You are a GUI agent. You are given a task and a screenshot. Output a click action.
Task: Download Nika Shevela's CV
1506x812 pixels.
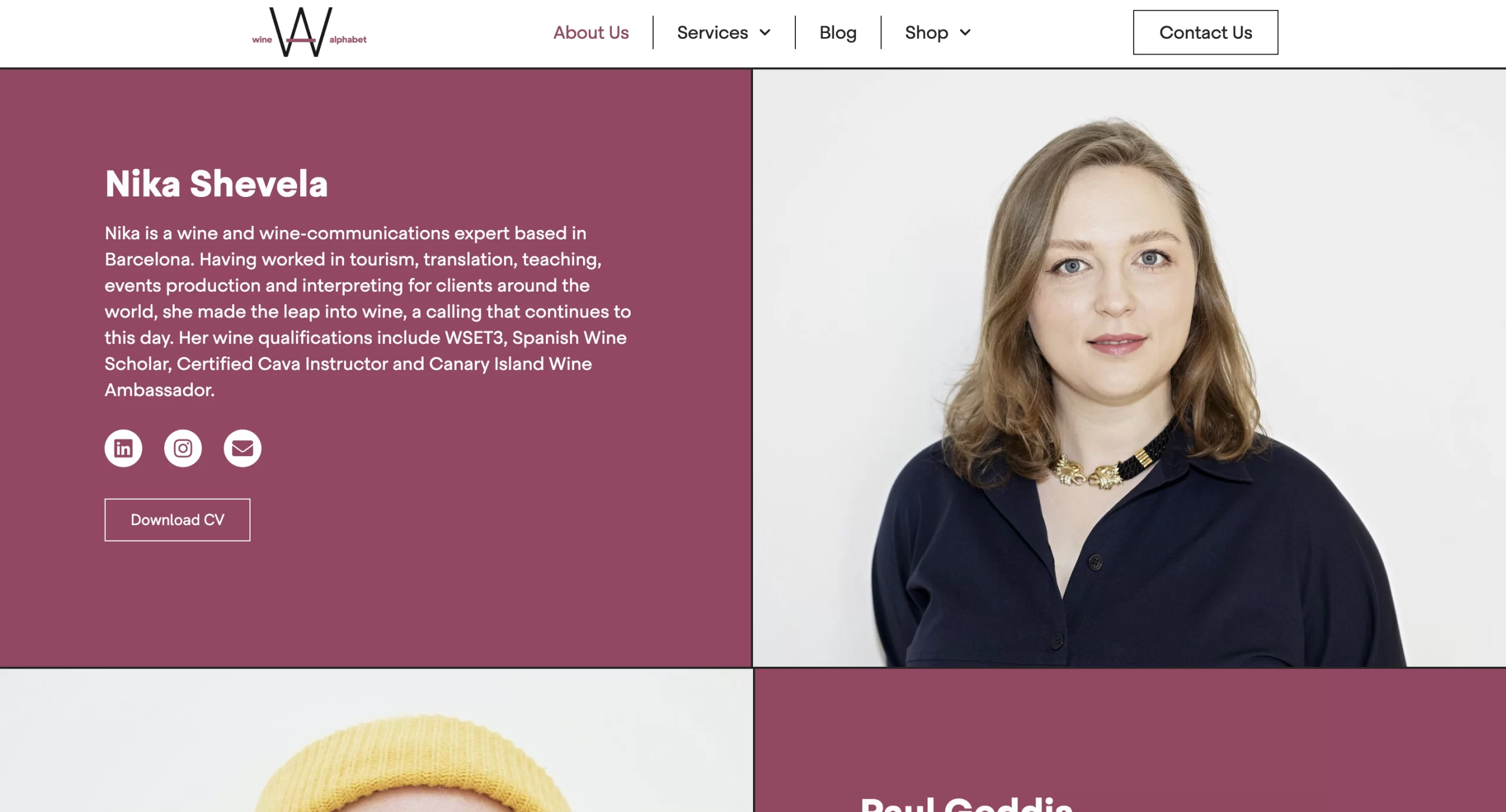[x=177, y=520]
